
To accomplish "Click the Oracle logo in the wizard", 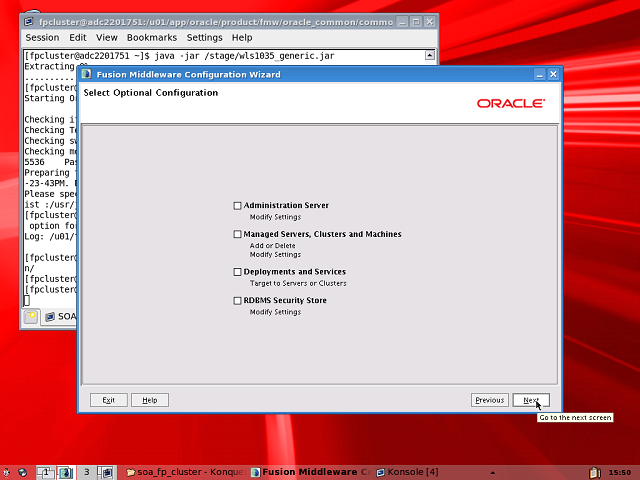I will [511, 103].
